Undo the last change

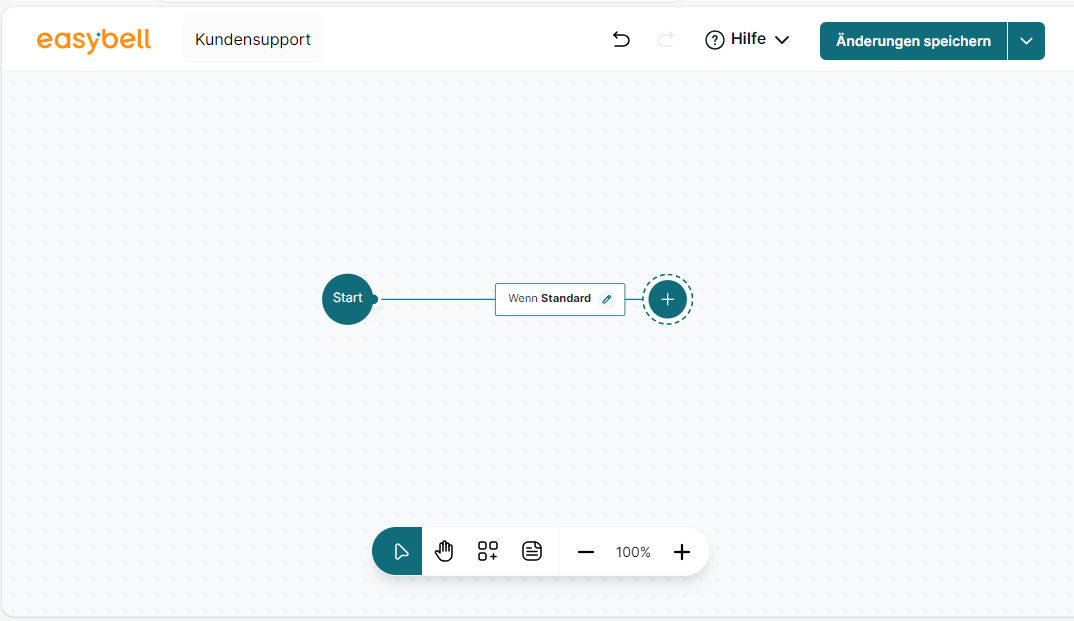click(621, 40)
